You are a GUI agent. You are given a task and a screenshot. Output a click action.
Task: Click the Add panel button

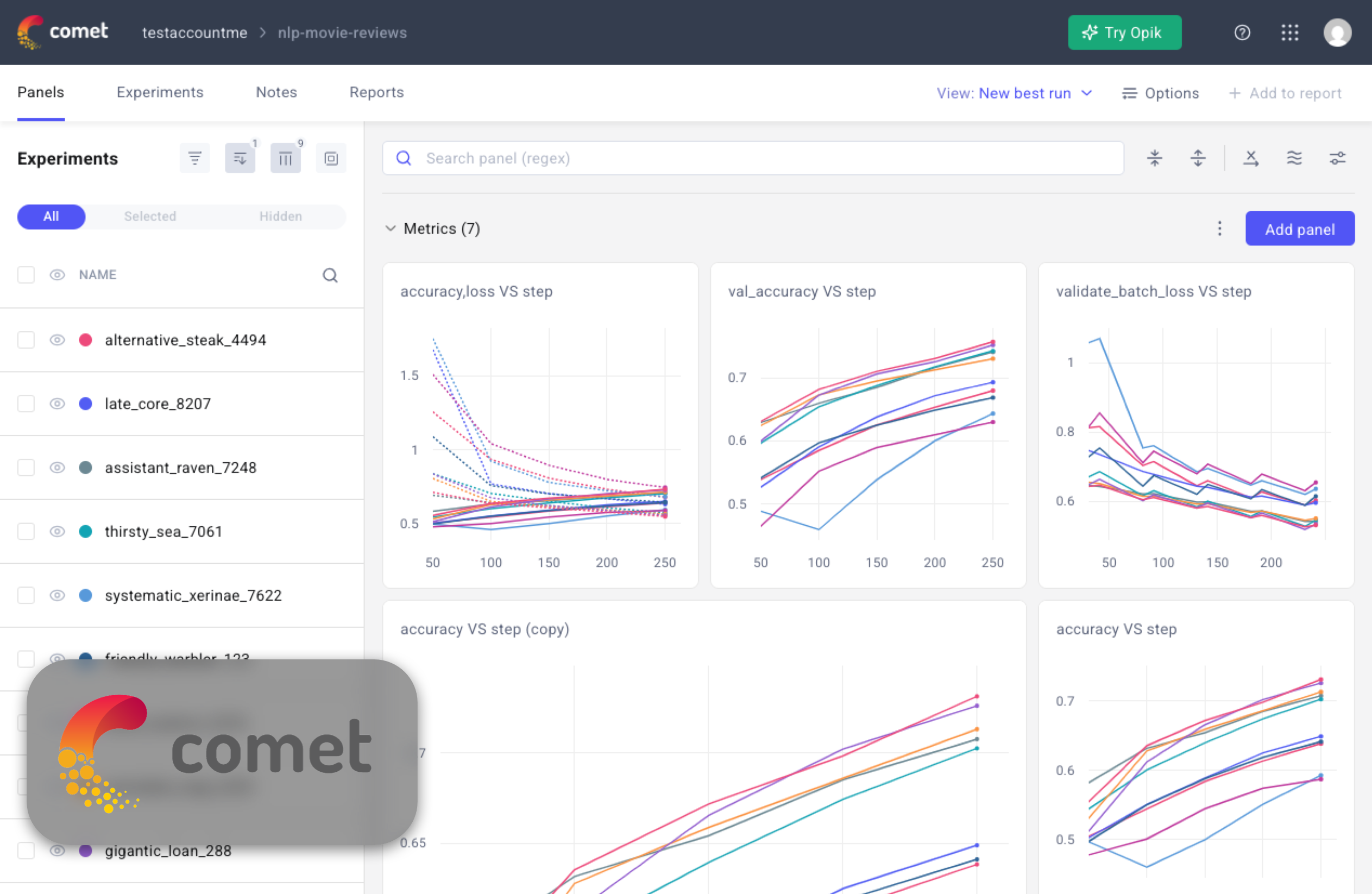[1299, 229]
